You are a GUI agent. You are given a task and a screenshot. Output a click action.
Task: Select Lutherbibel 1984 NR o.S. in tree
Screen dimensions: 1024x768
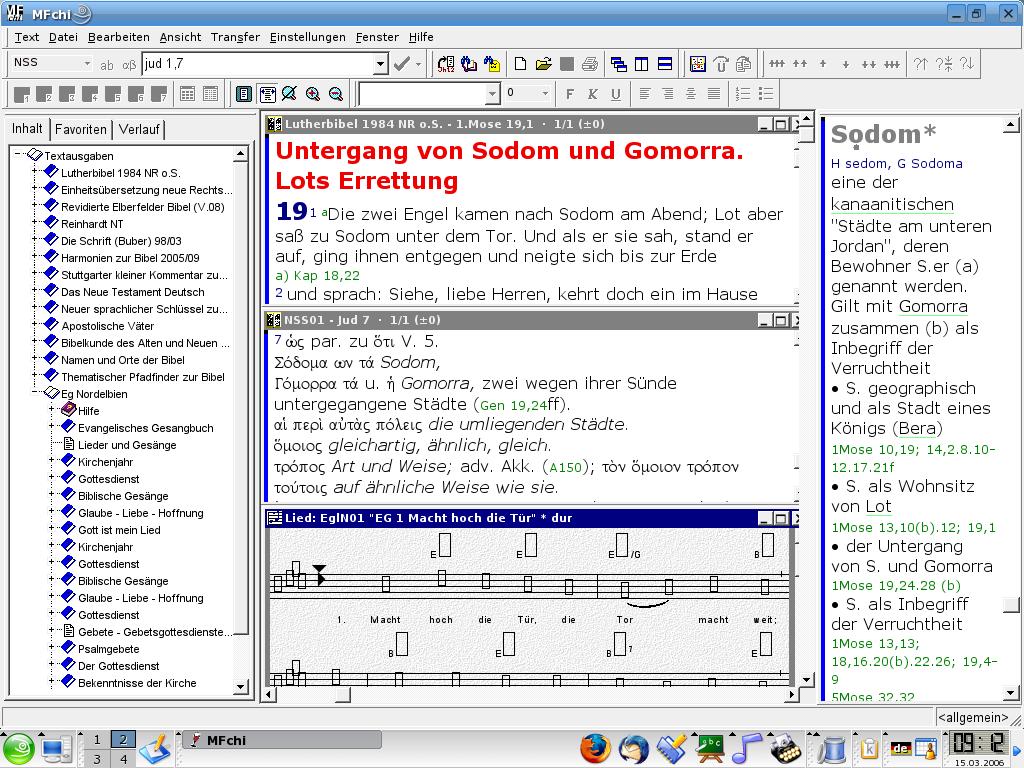(x=120, y=173)
